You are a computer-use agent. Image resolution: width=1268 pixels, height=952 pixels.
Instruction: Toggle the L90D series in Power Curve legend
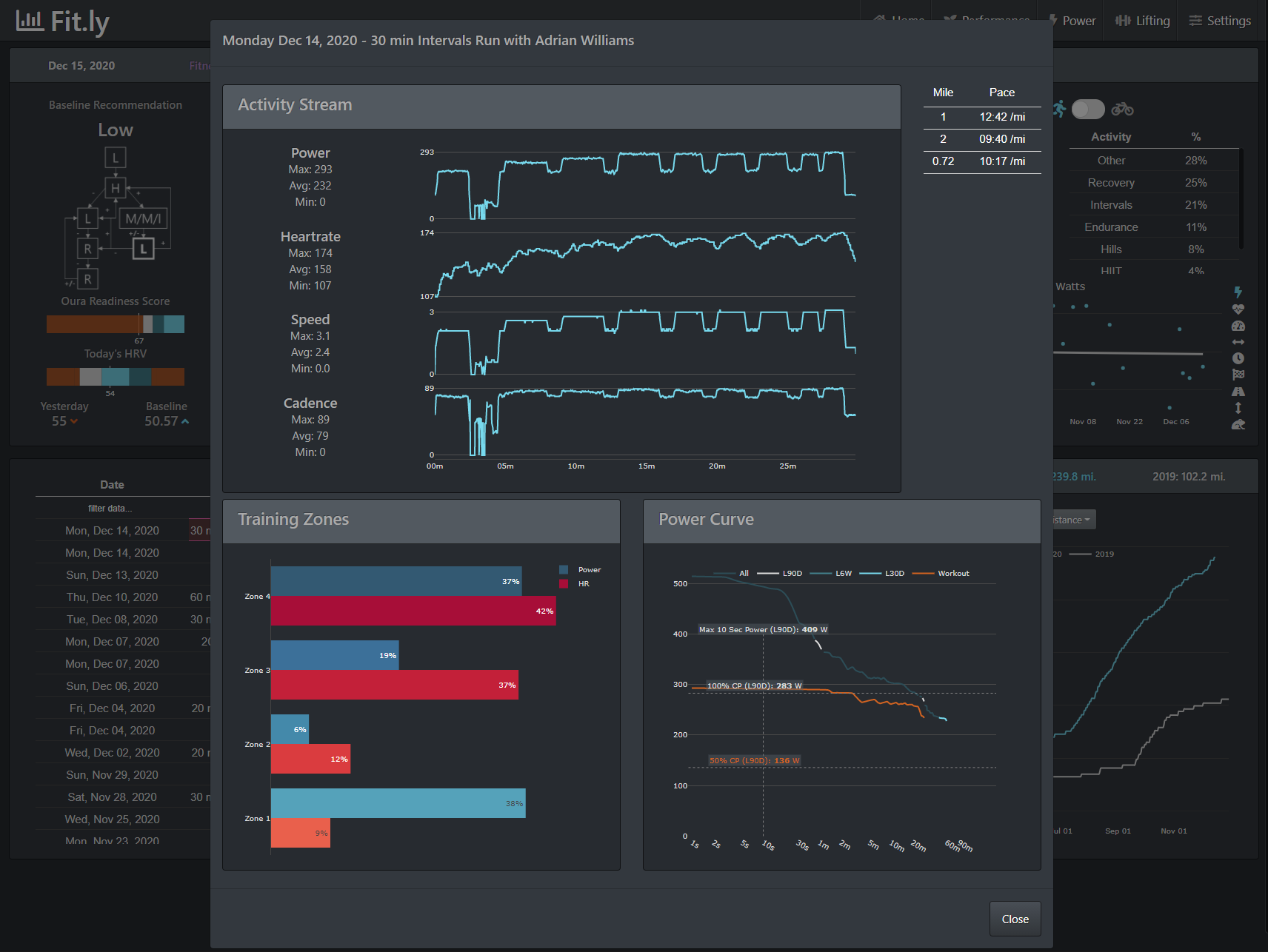click(x=779, y=574)
